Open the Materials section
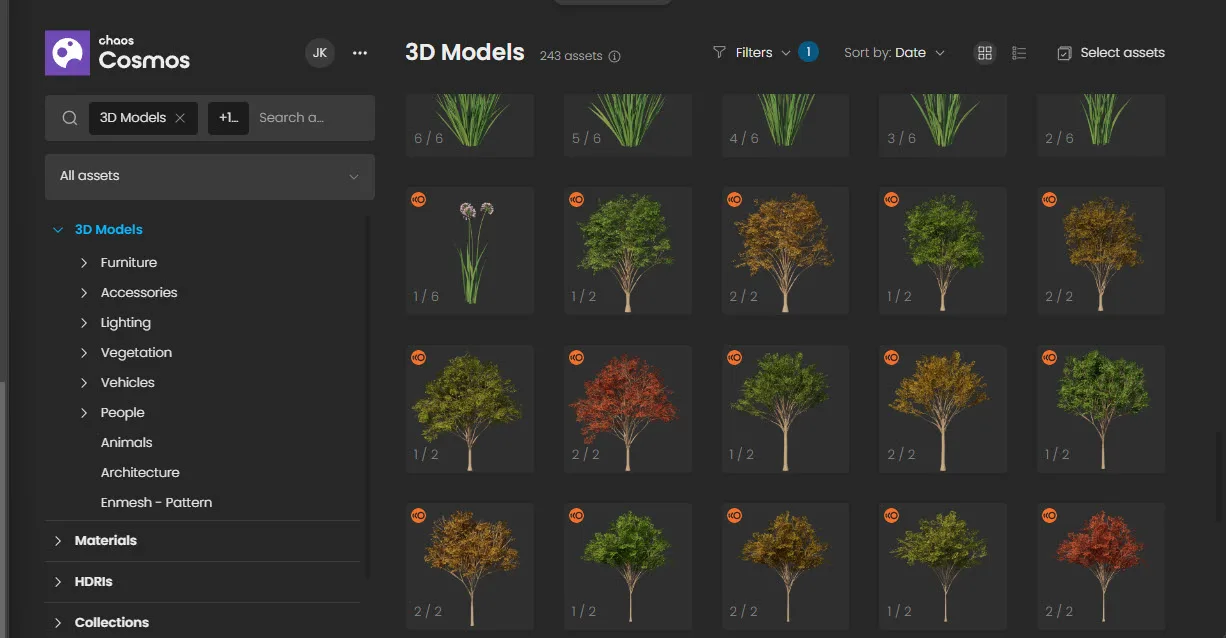Image resolution: width=1226 pixels, height=638 pixels. (104, 540)
